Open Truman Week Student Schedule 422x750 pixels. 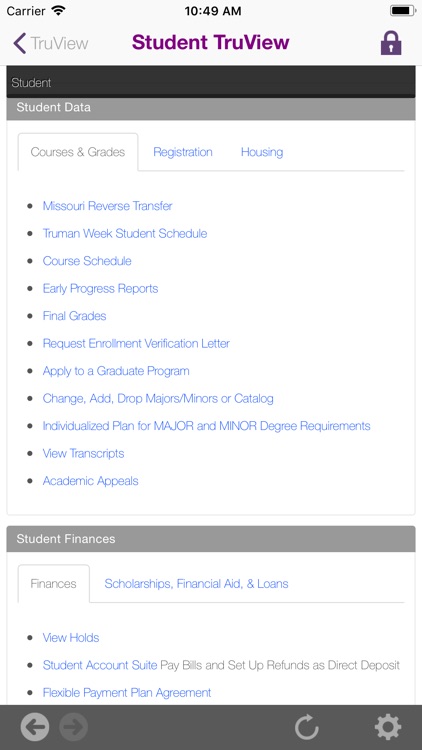click(x=125, y=233)
